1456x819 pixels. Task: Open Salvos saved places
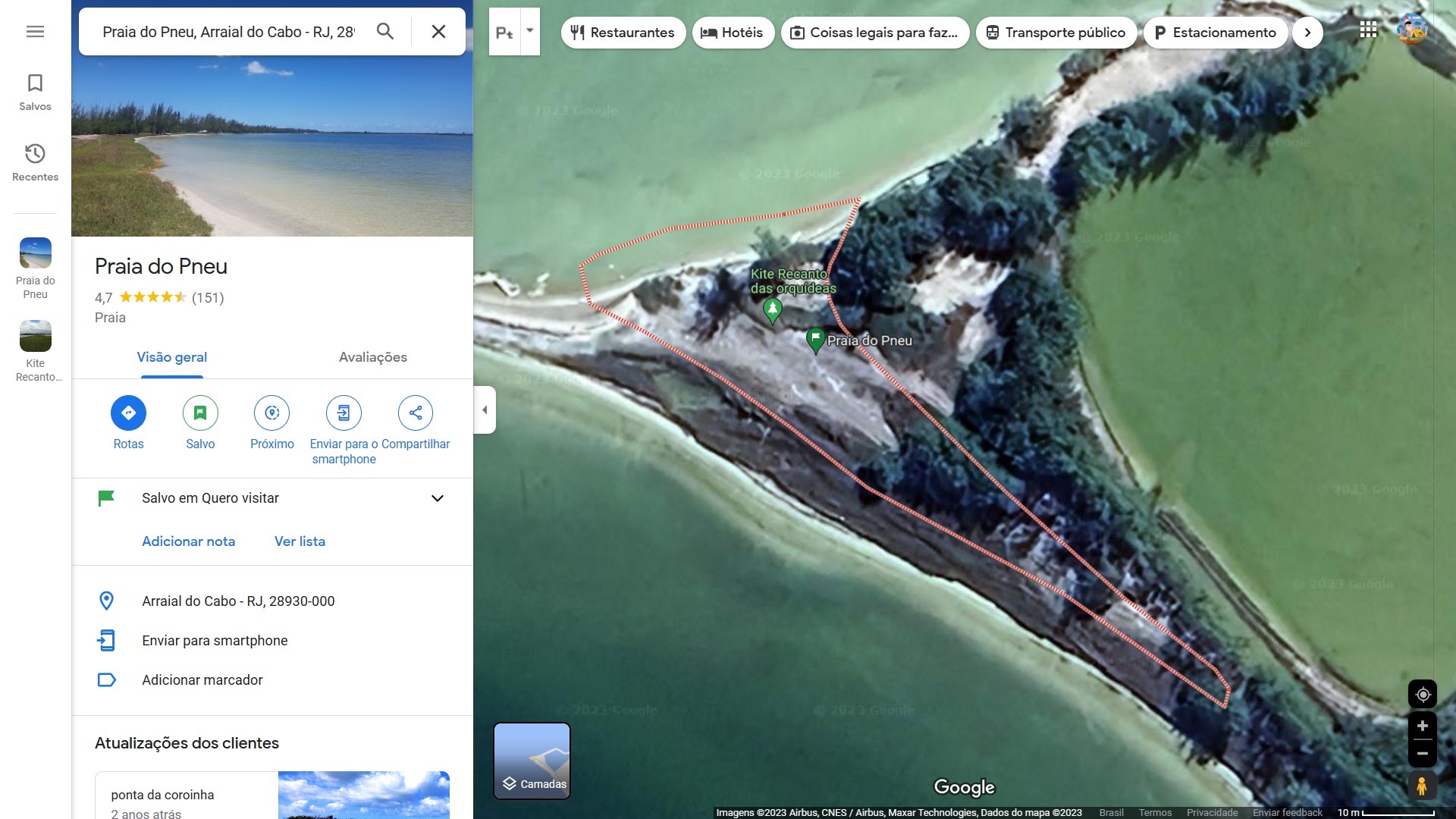pyautogui.click(x=35, y=93)
